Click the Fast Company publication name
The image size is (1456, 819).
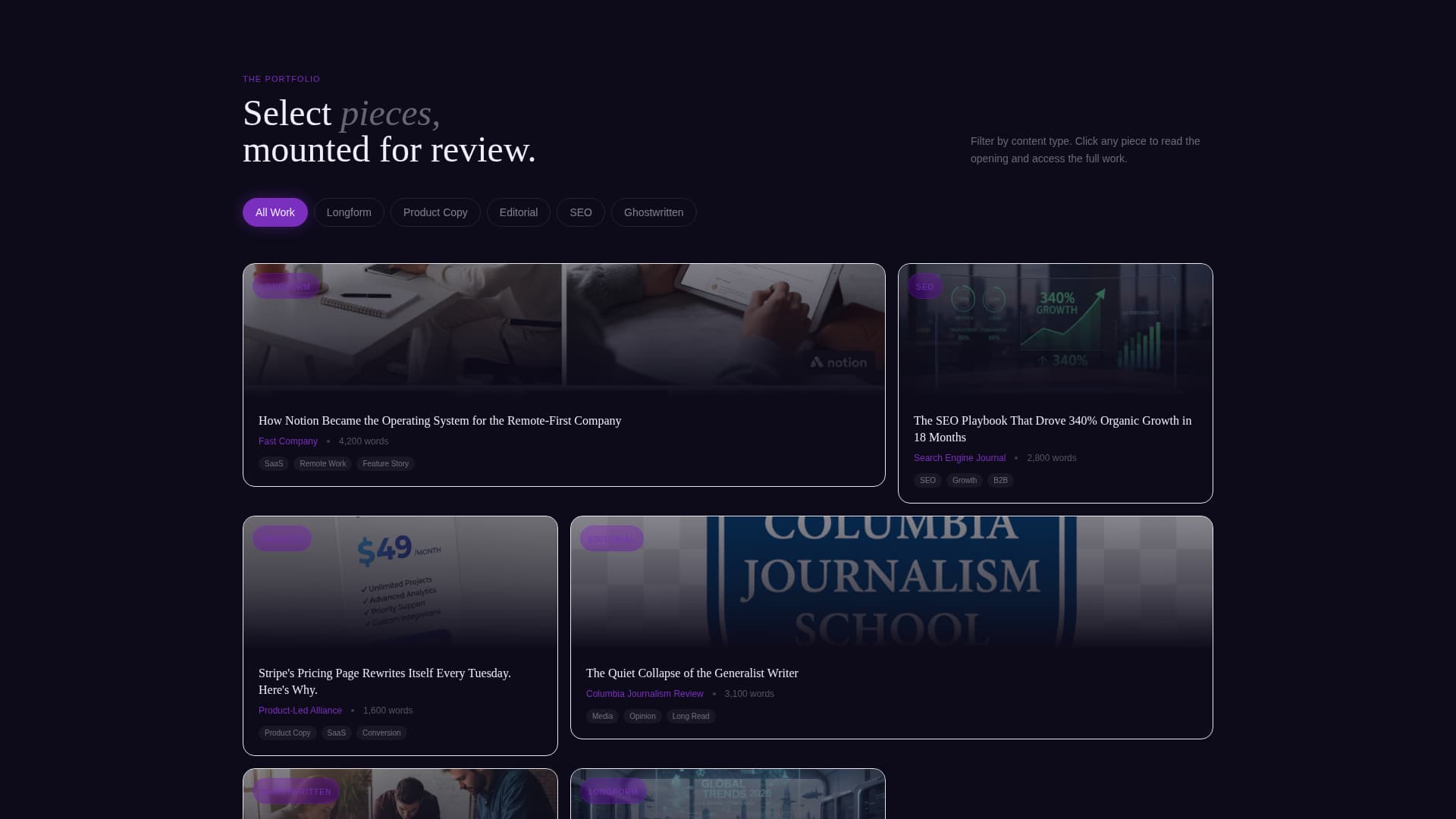(288, 441)
